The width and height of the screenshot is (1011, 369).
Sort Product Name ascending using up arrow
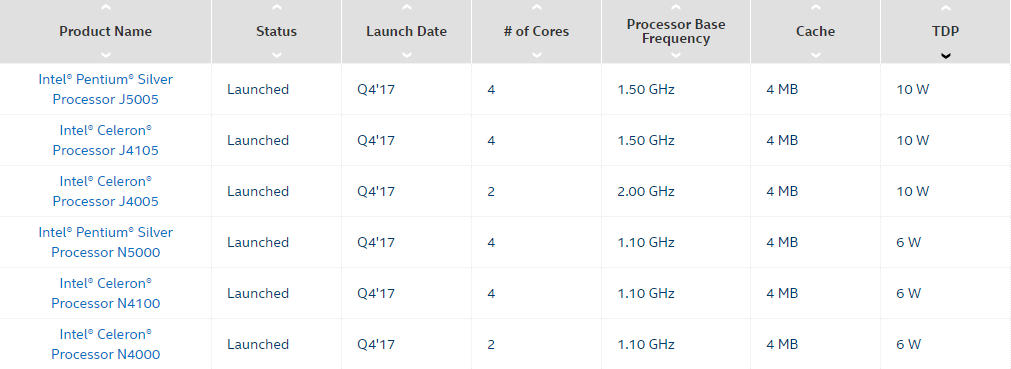coord(106,8)
